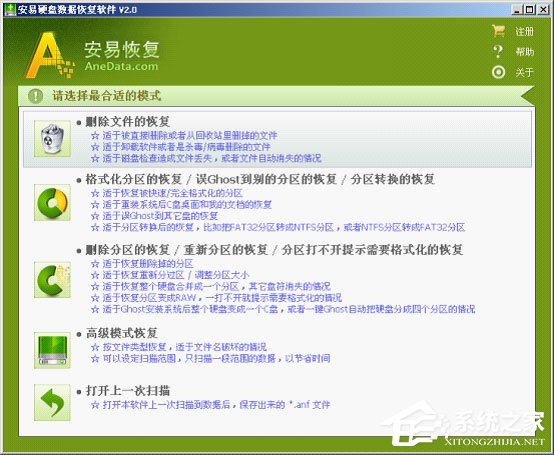Click line about saved *.anf file
554x455 pixels.
[x=211, y=404]
